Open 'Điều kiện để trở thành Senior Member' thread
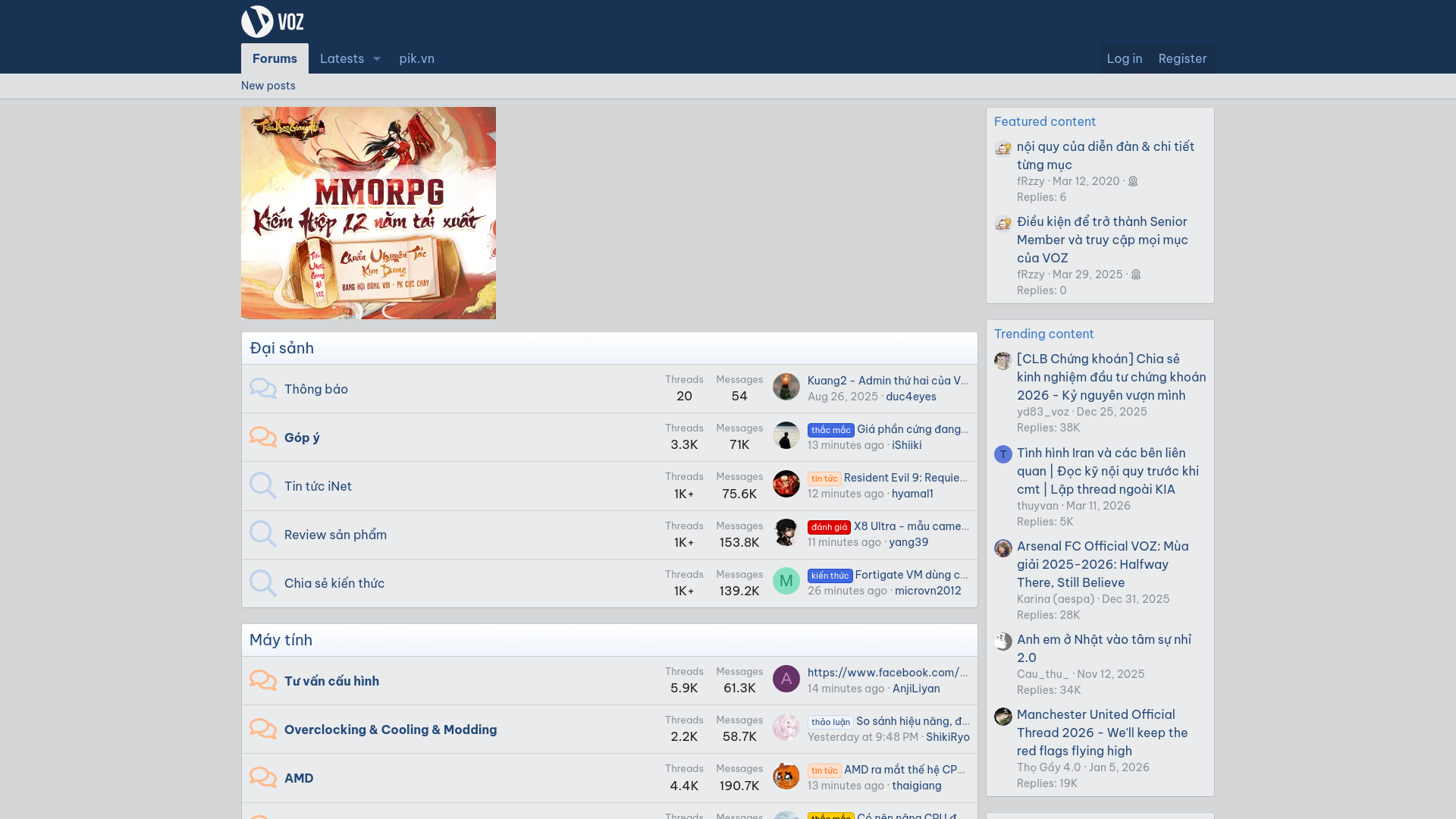 [x=1103, y=240]
